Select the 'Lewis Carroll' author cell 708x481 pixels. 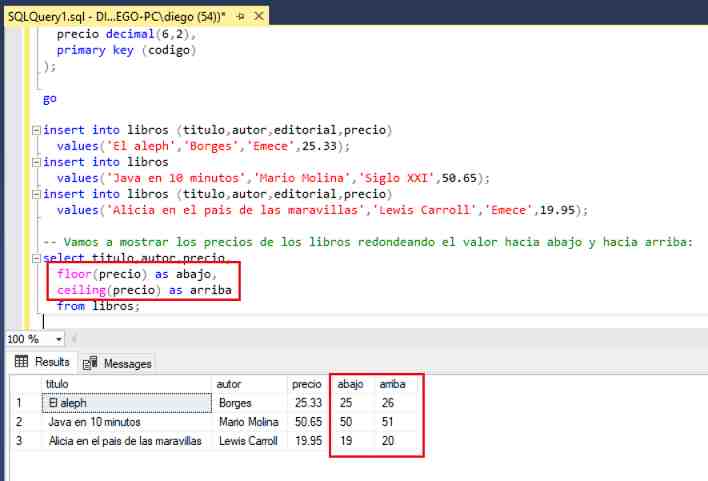click(x=249, y=441)
